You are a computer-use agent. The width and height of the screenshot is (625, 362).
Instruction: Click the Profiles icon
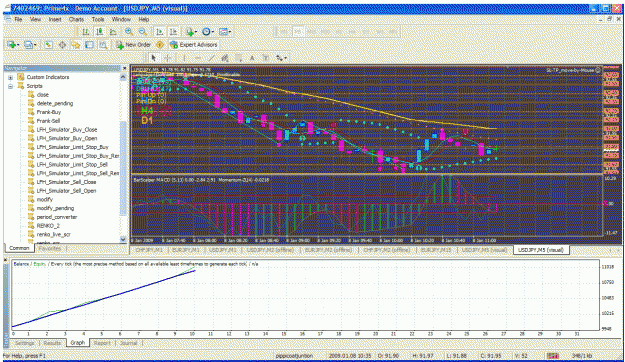pos(28,45)
